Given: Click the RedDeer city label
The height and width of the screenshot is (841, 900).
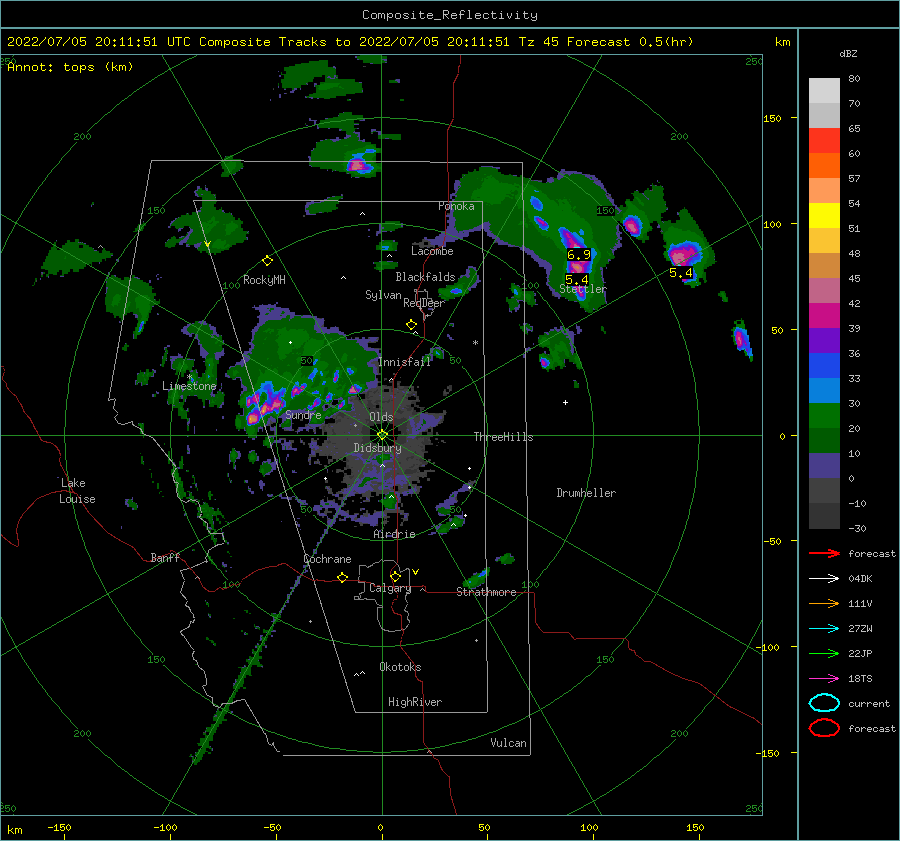Looking at the screenshot, I should click(x=424, y=303).
